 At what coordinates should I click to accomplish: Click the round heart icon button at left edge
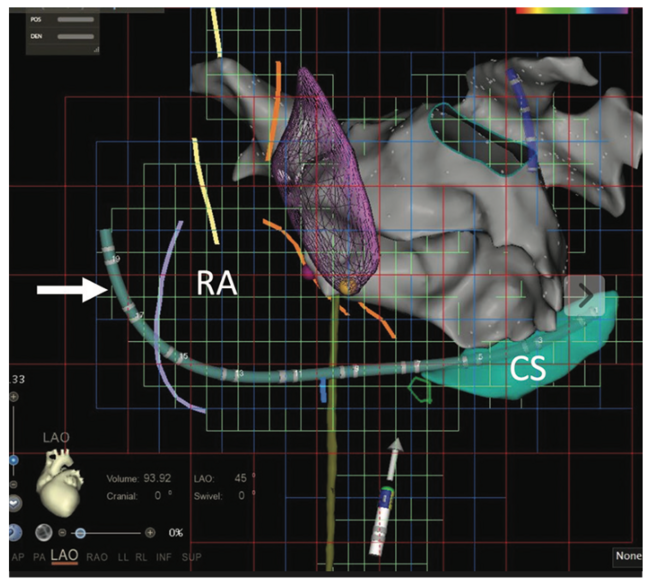coord(12,501)
